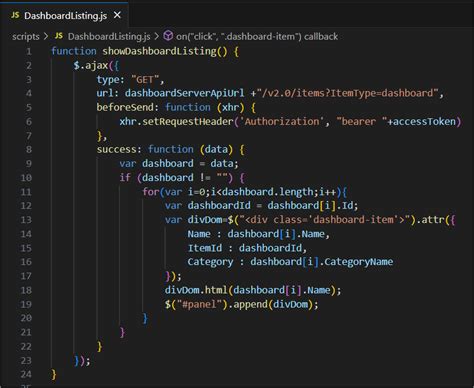Click the final closing brace on line 24
Screen dimensions: 474x388
pos(54,375)
